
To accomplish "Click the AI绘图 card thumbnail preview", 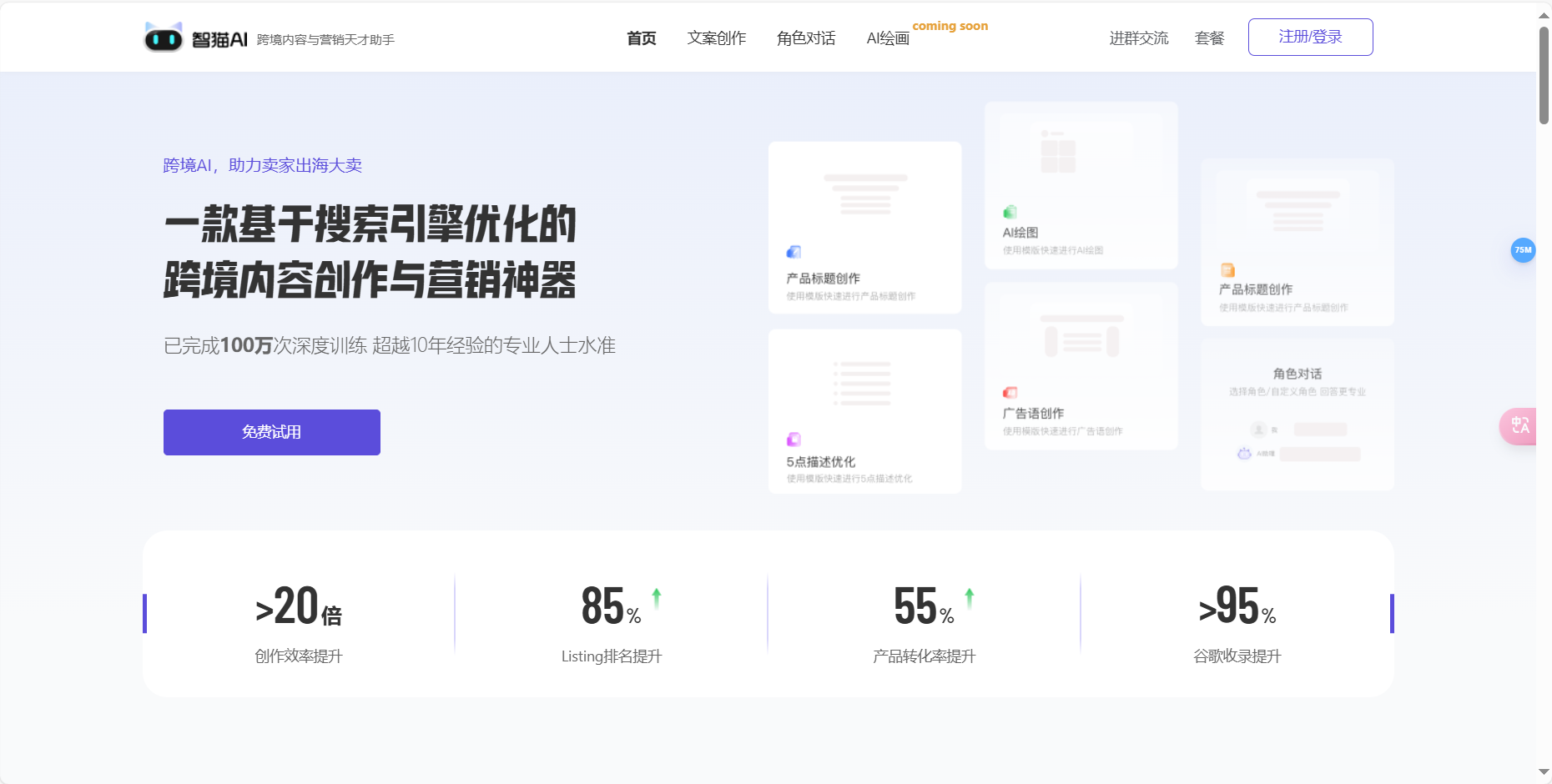I will click(1060, 153).
